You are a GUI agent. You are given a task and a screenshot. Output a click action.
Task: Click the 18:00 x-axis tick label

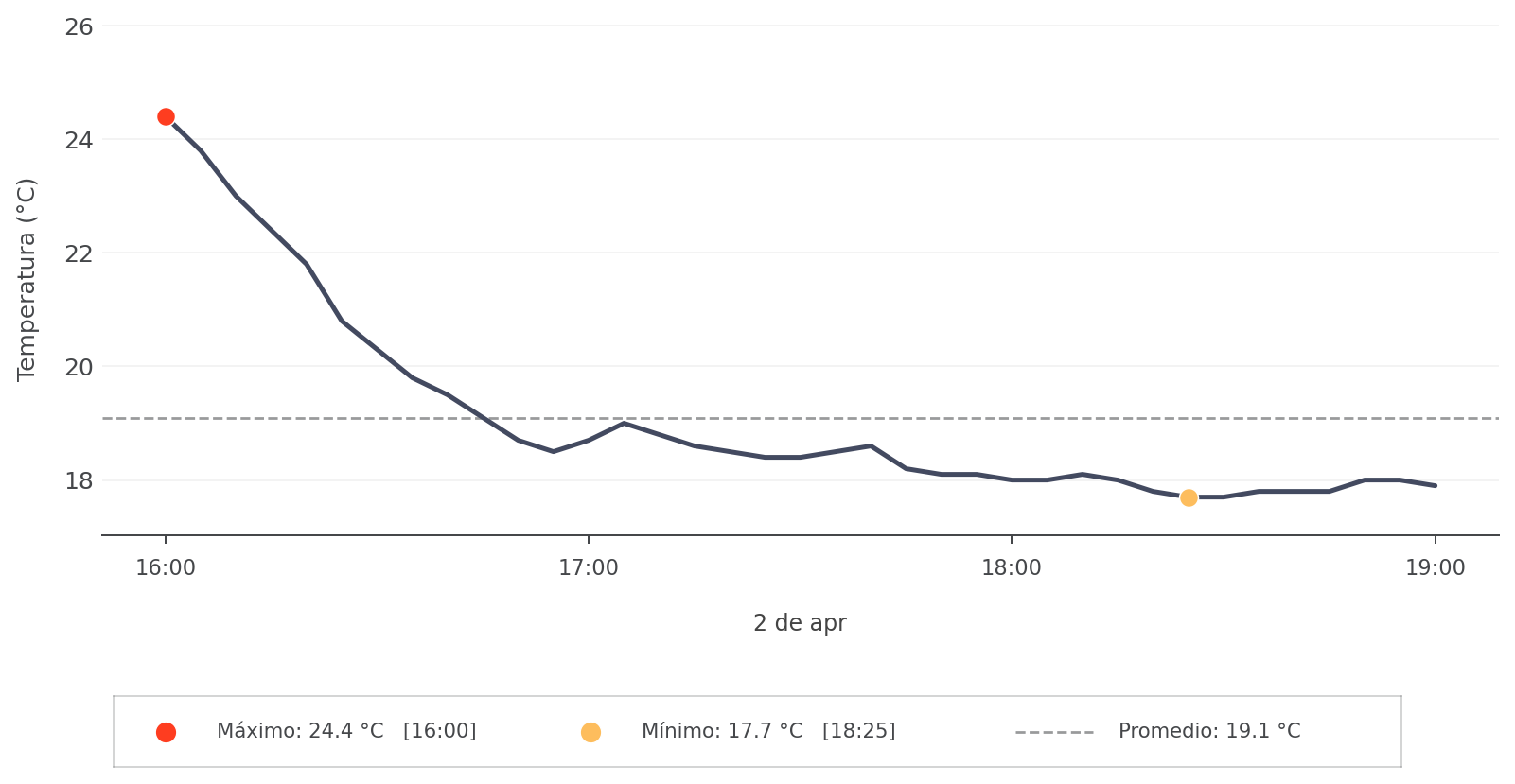click(x=1012, y=568)
